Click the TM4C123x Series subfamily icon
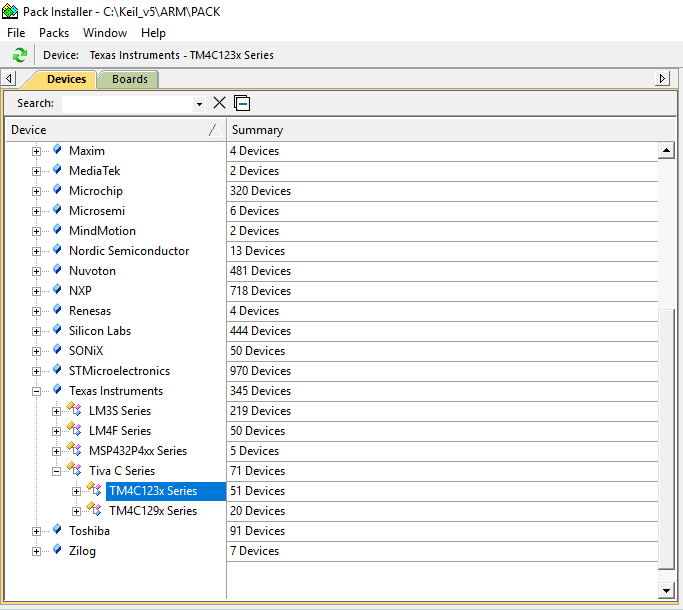Viewport: 683px width, 610px height. pos(94,490)
